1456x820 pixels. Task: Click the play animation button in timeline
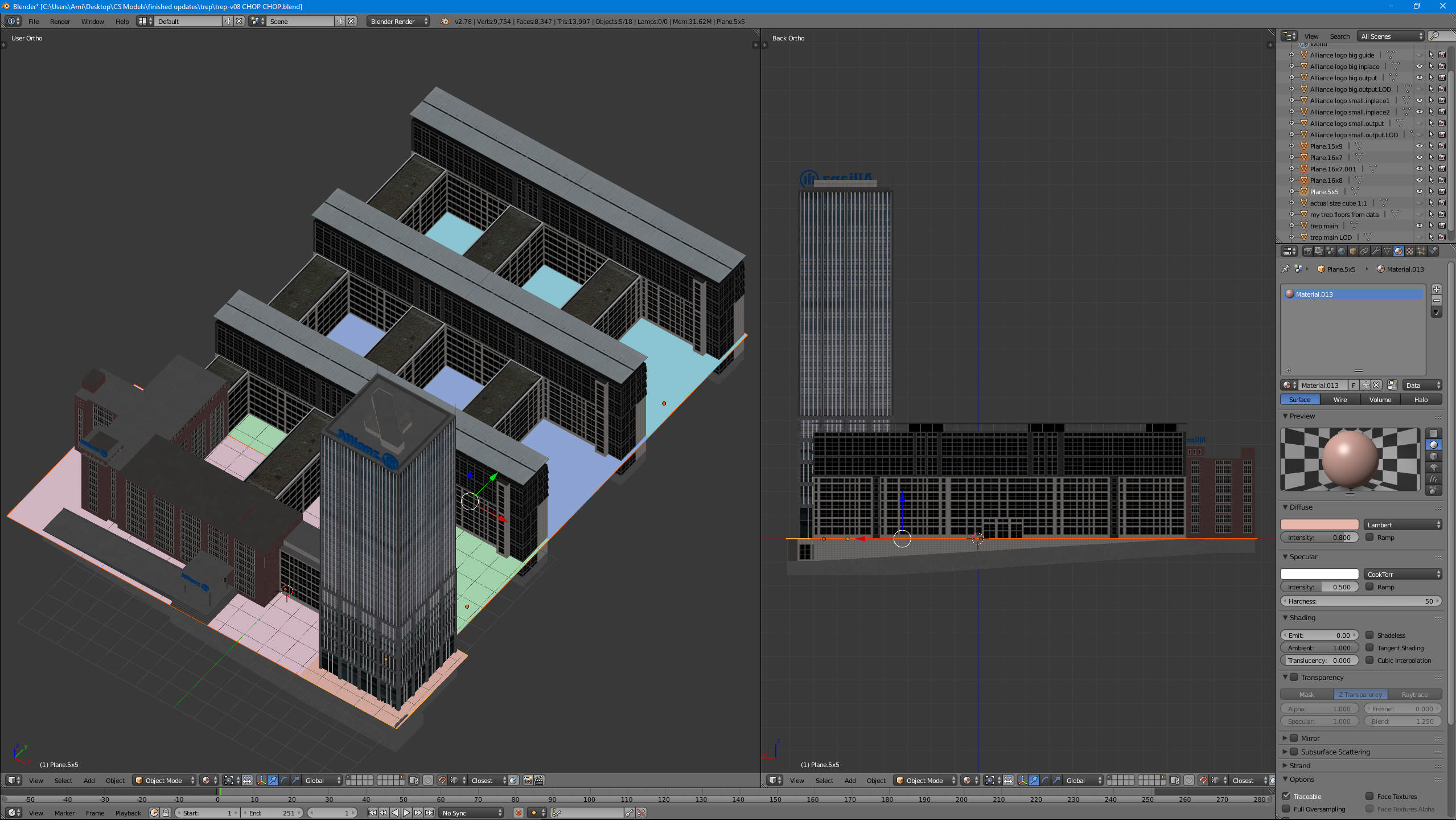[406, 813]
